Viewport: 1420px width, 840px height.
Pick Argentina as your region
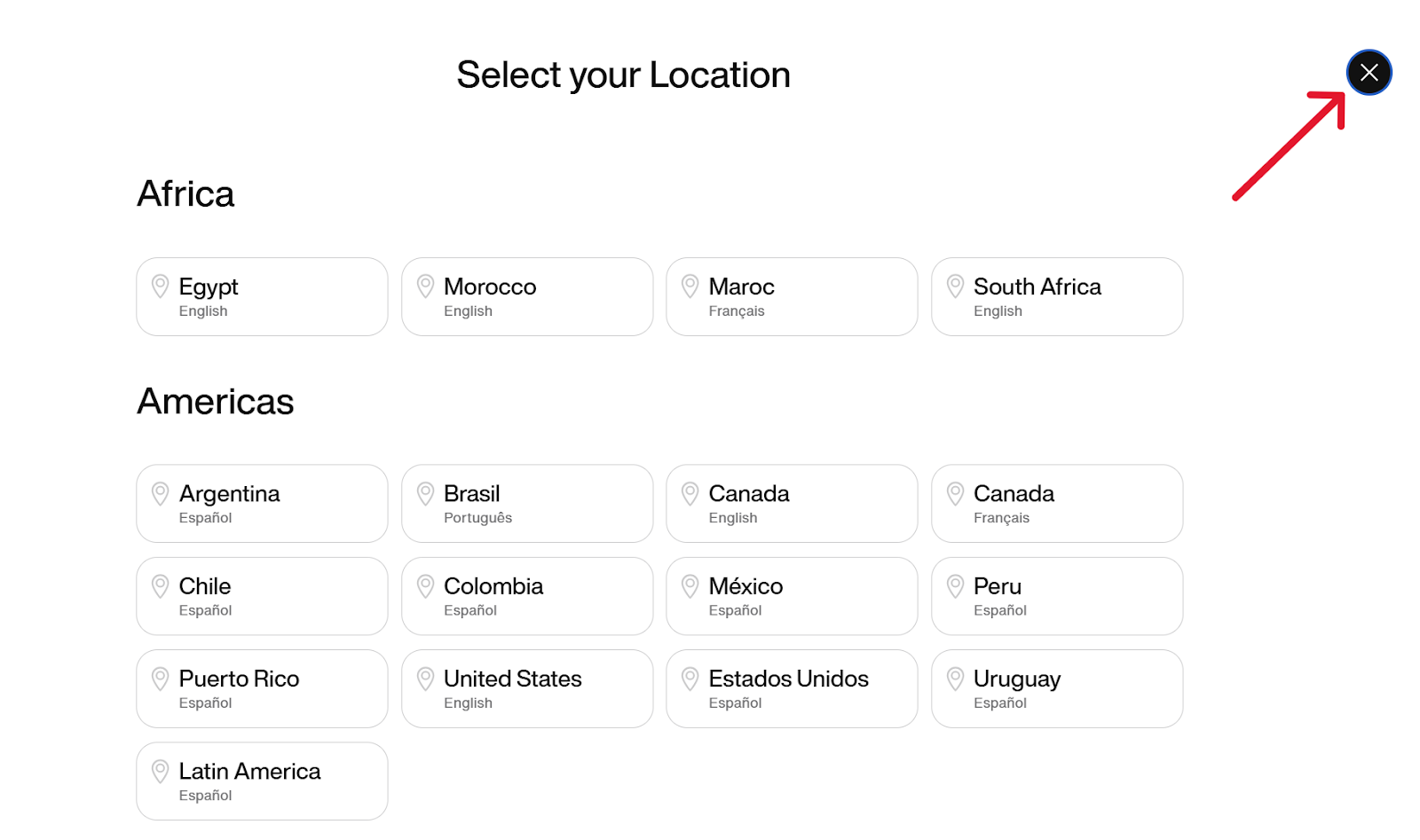click(x=262, y=503)
